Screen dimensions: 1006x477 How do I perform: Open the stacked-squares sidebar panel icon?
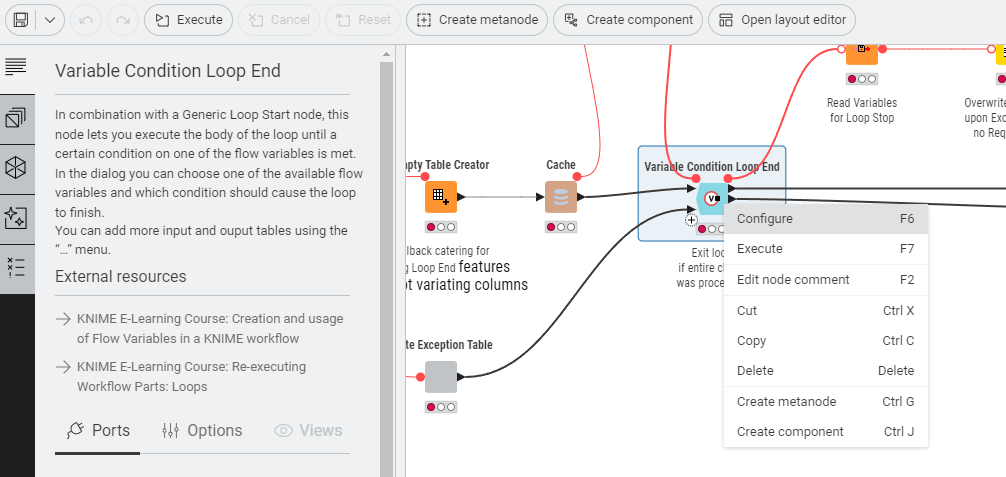coord(15,118)
